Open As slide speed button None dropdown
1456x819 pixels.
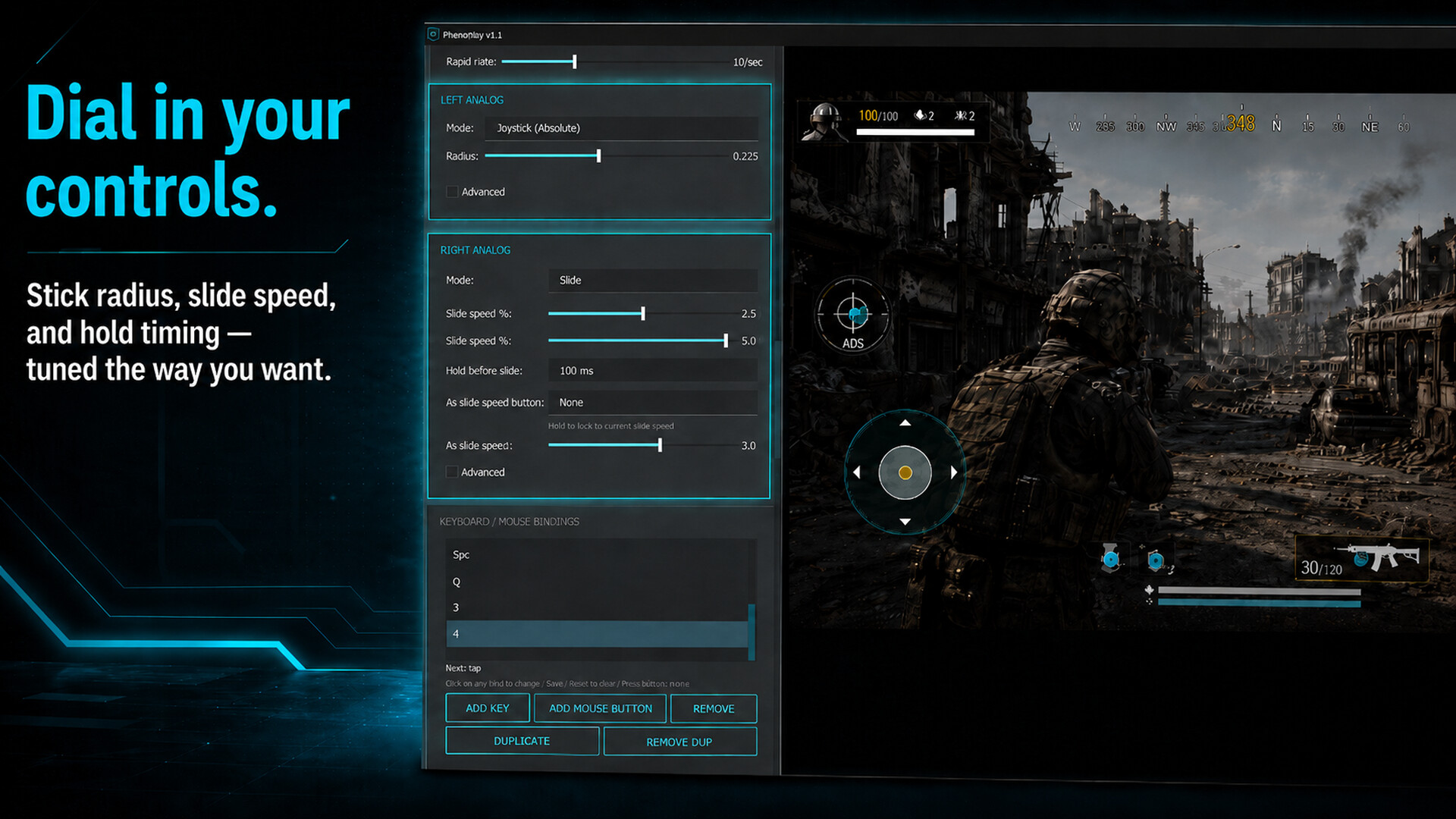tap(653, 403)
